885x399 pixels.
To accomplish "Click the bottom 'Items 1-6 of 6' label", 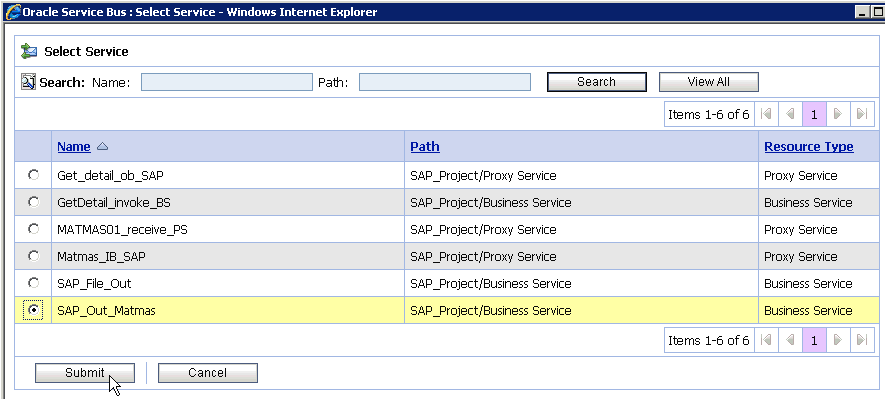I will 708,340.
